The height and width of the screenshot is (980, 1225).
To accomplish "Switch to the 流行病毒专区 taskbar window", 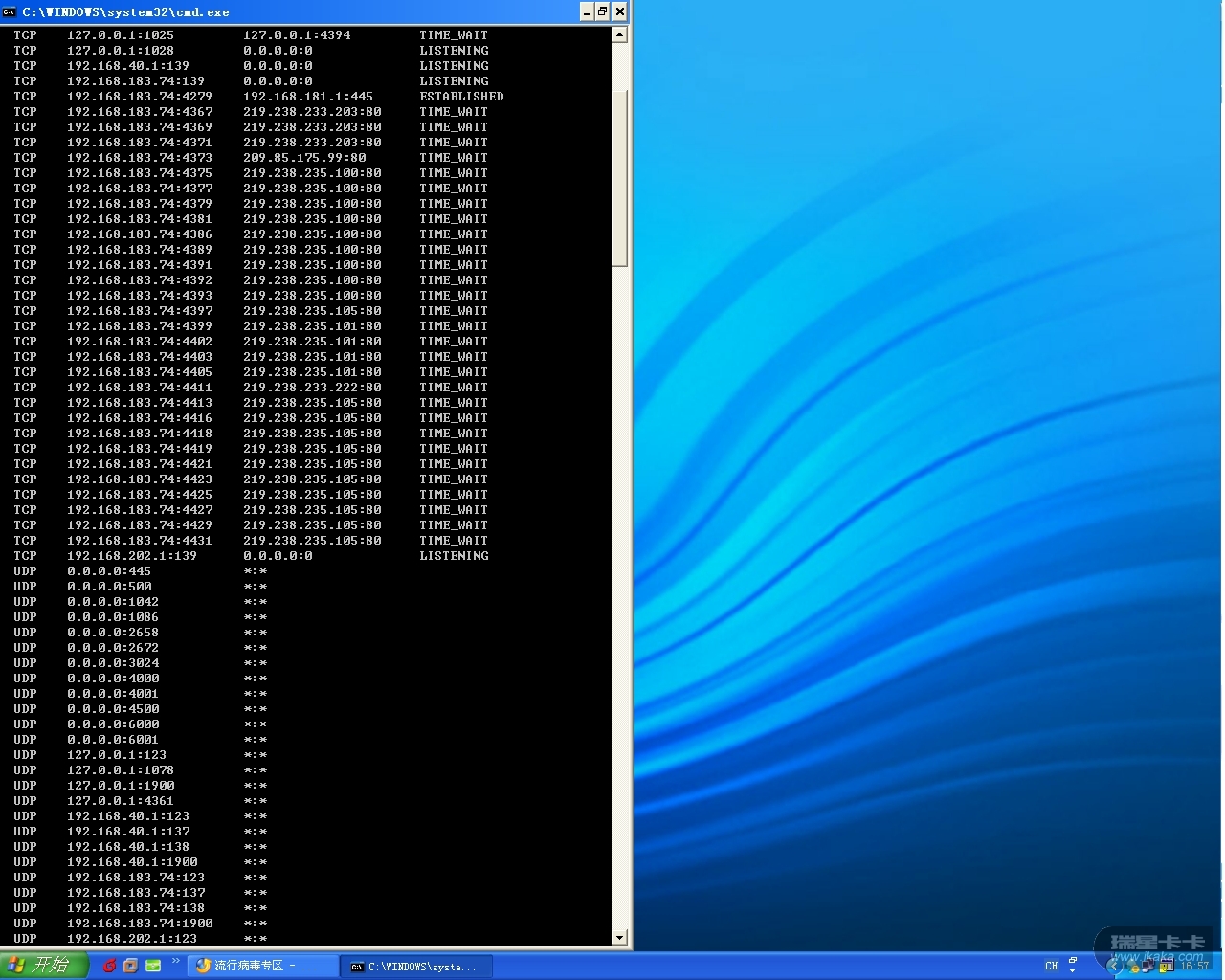I will [x=263, y=967].
